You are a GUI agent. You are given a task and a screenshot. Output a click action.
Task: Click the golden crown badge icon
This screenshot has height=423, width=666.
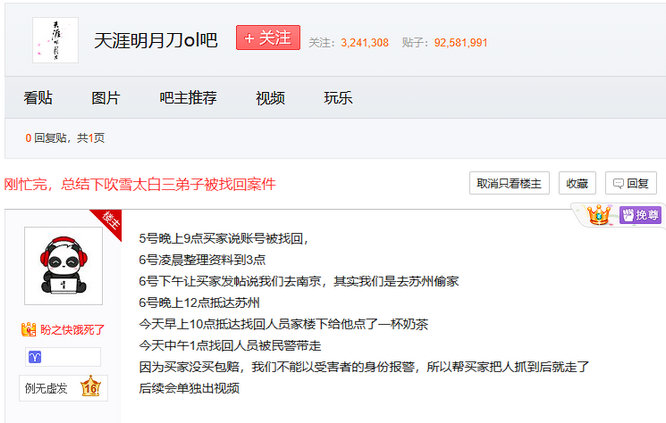tap(599, 214)
